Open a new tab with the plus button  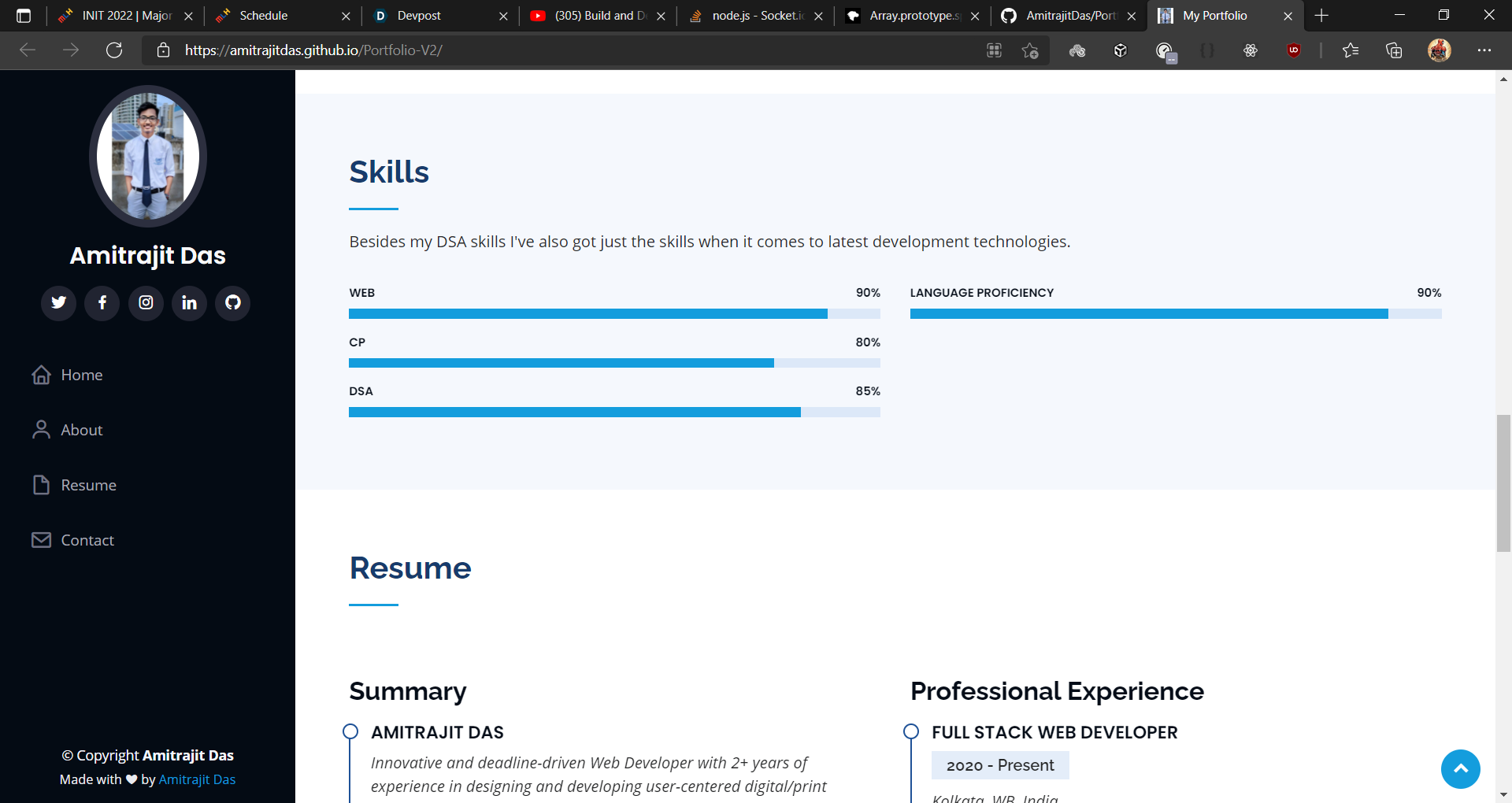click(x=1321, y=16)
